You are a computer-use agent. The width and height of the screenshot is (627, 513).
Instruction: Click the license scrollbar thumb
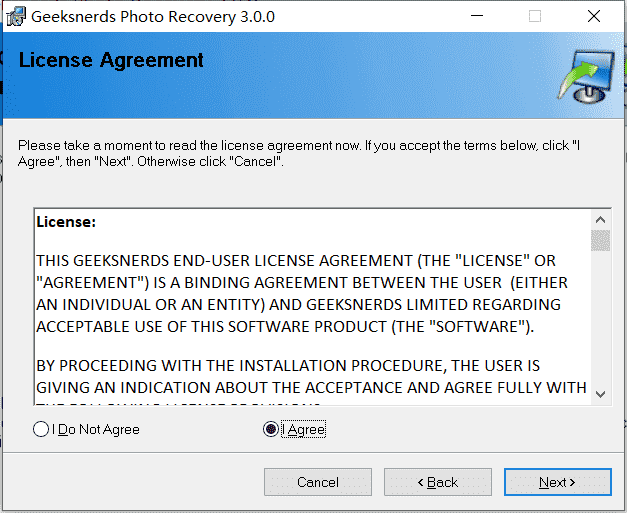point(600,240)
